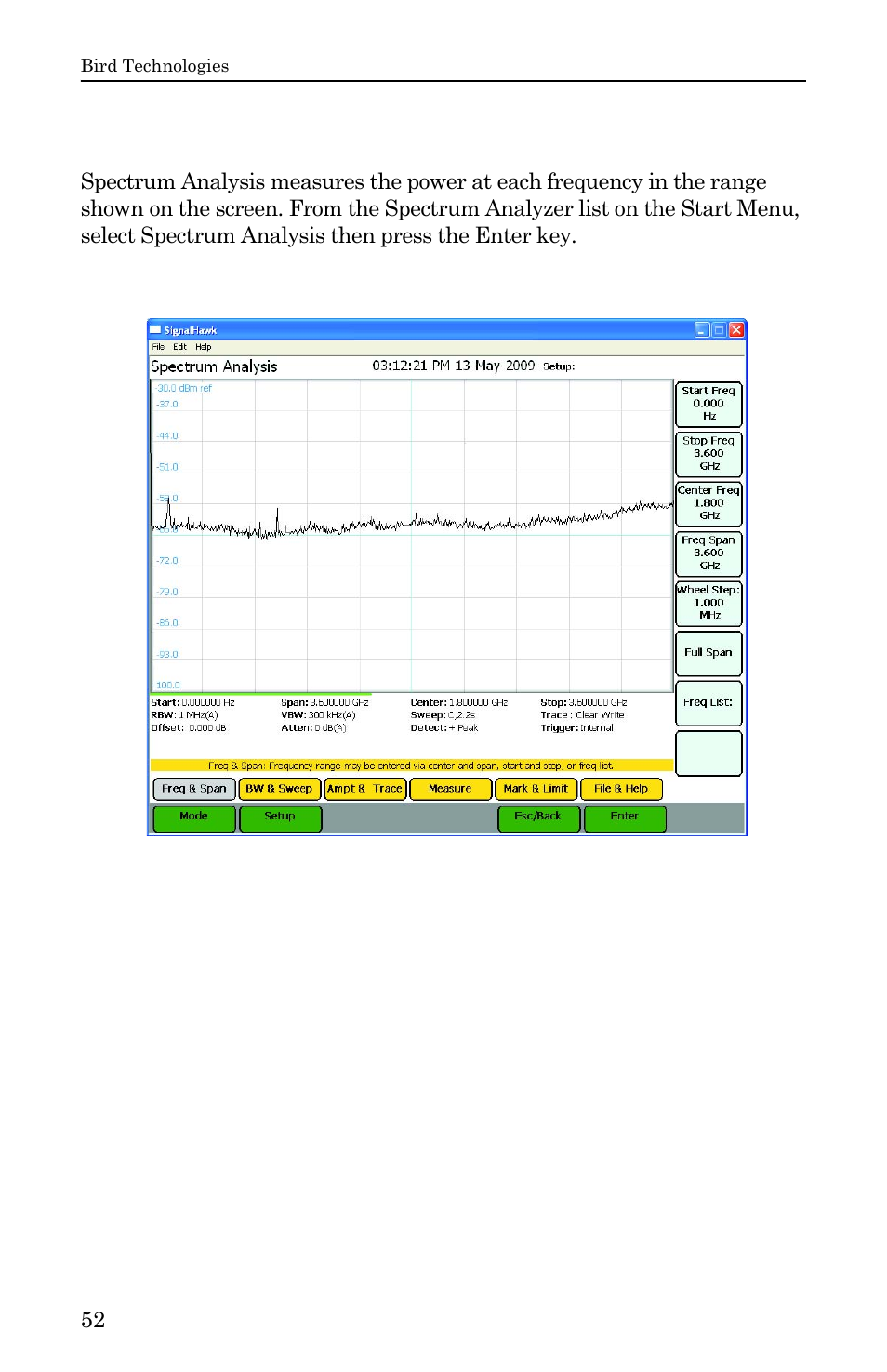Screen dimensions: 887x1372
Task: Click the blank softkey below Freq List
Action: click(708, 753)
